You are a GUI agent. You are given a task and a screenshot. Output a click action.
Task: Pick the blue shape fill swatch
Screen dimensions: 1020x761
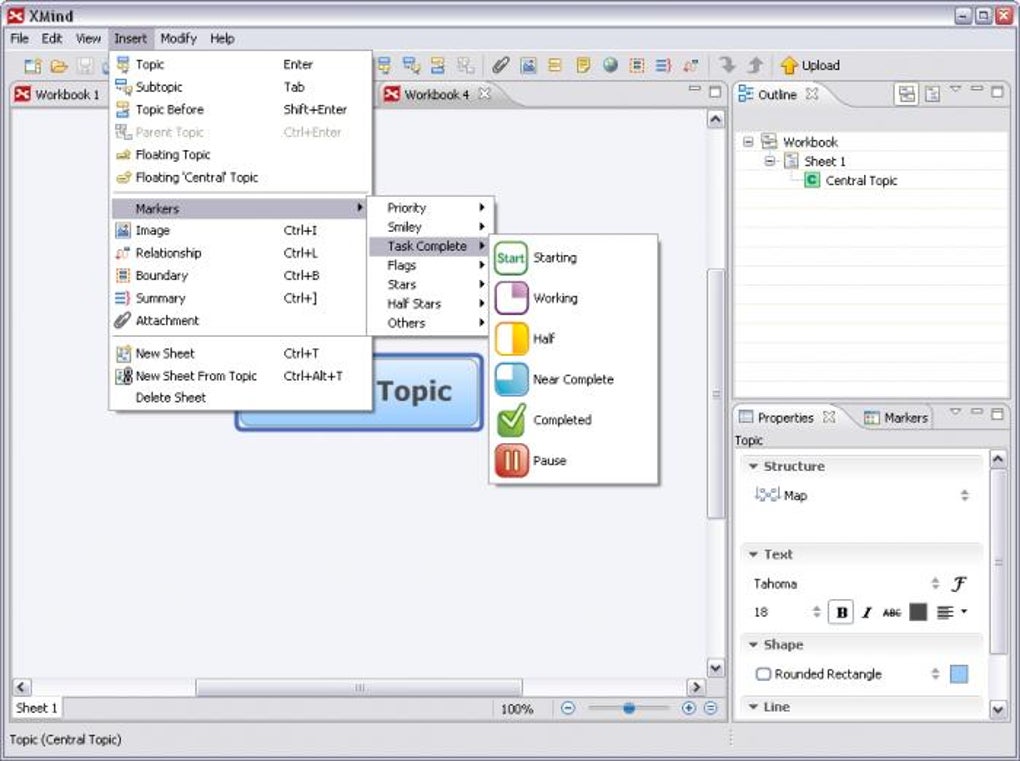959,674
